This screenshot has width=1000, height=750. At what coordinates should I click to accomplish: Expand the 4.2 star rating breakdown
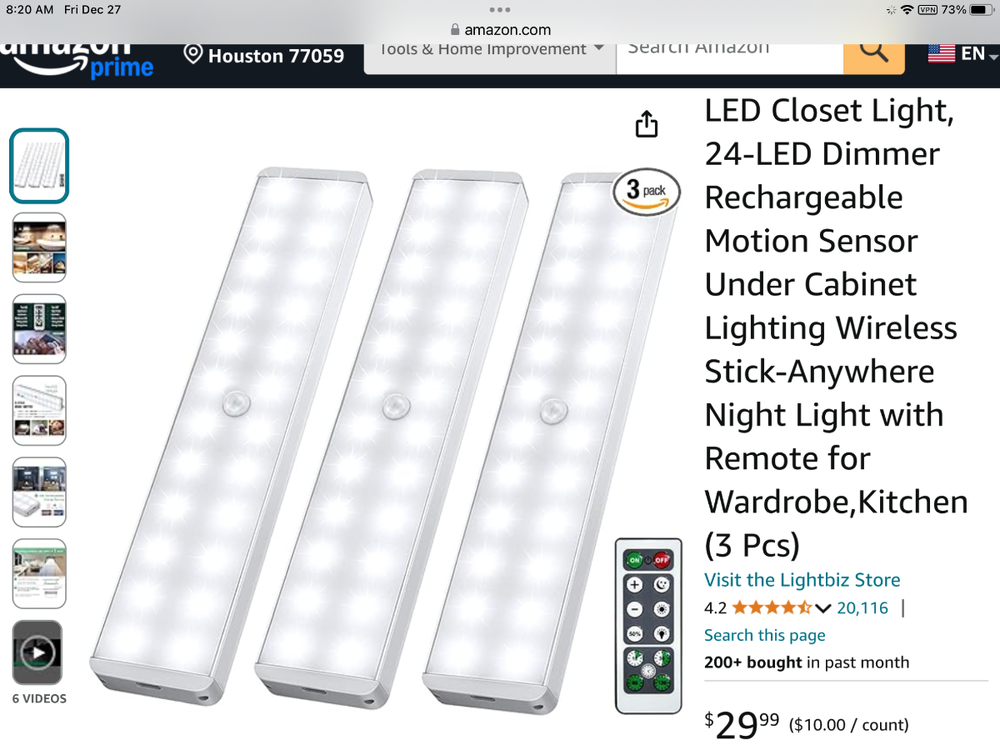point(822,607)
